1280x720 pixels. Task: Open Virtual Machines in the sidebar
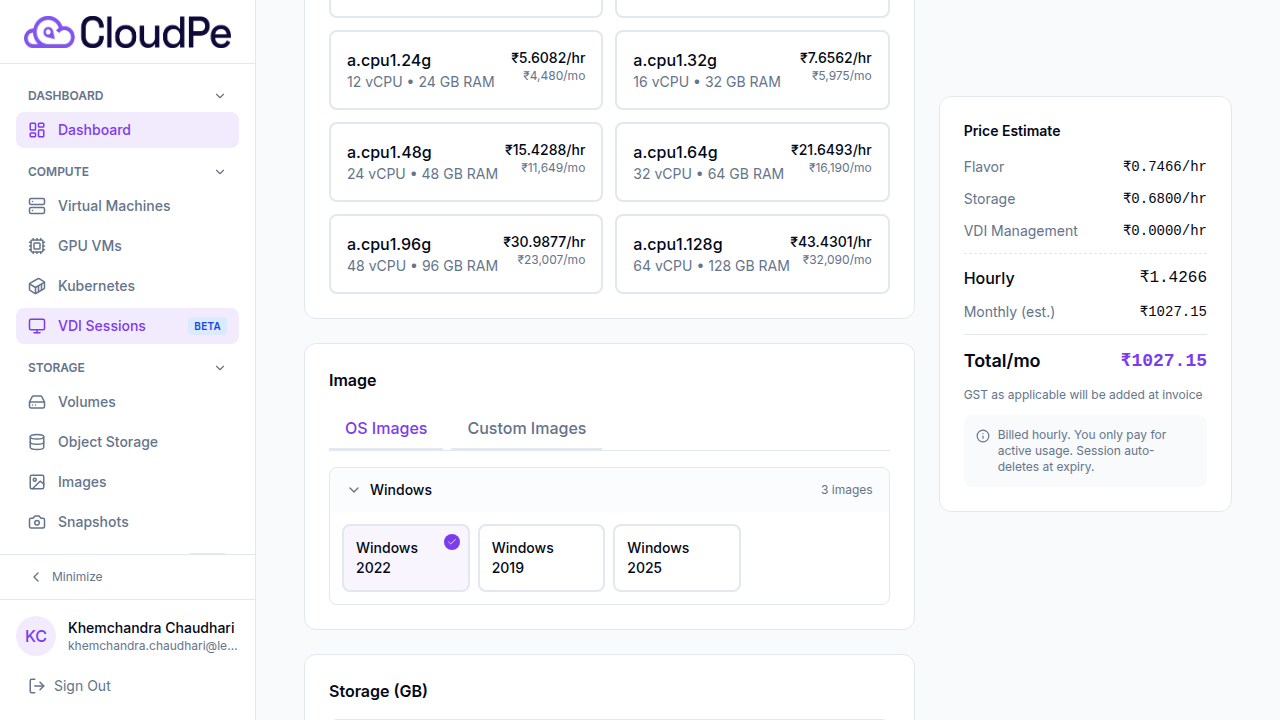coord(127,206)
